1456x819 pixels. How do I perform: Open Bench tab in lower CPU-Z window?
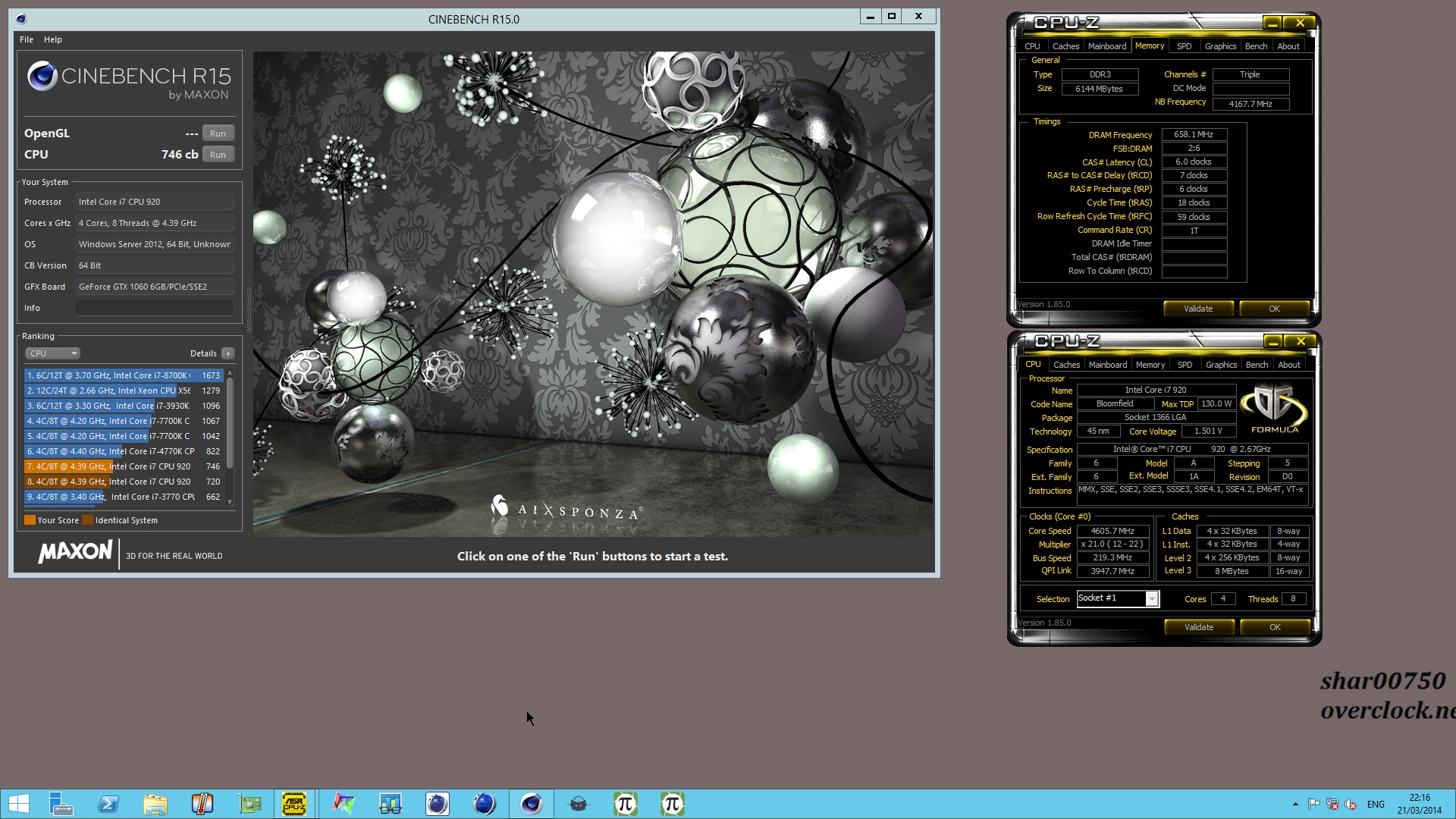pyautogui.click(x=1257, y=365)
